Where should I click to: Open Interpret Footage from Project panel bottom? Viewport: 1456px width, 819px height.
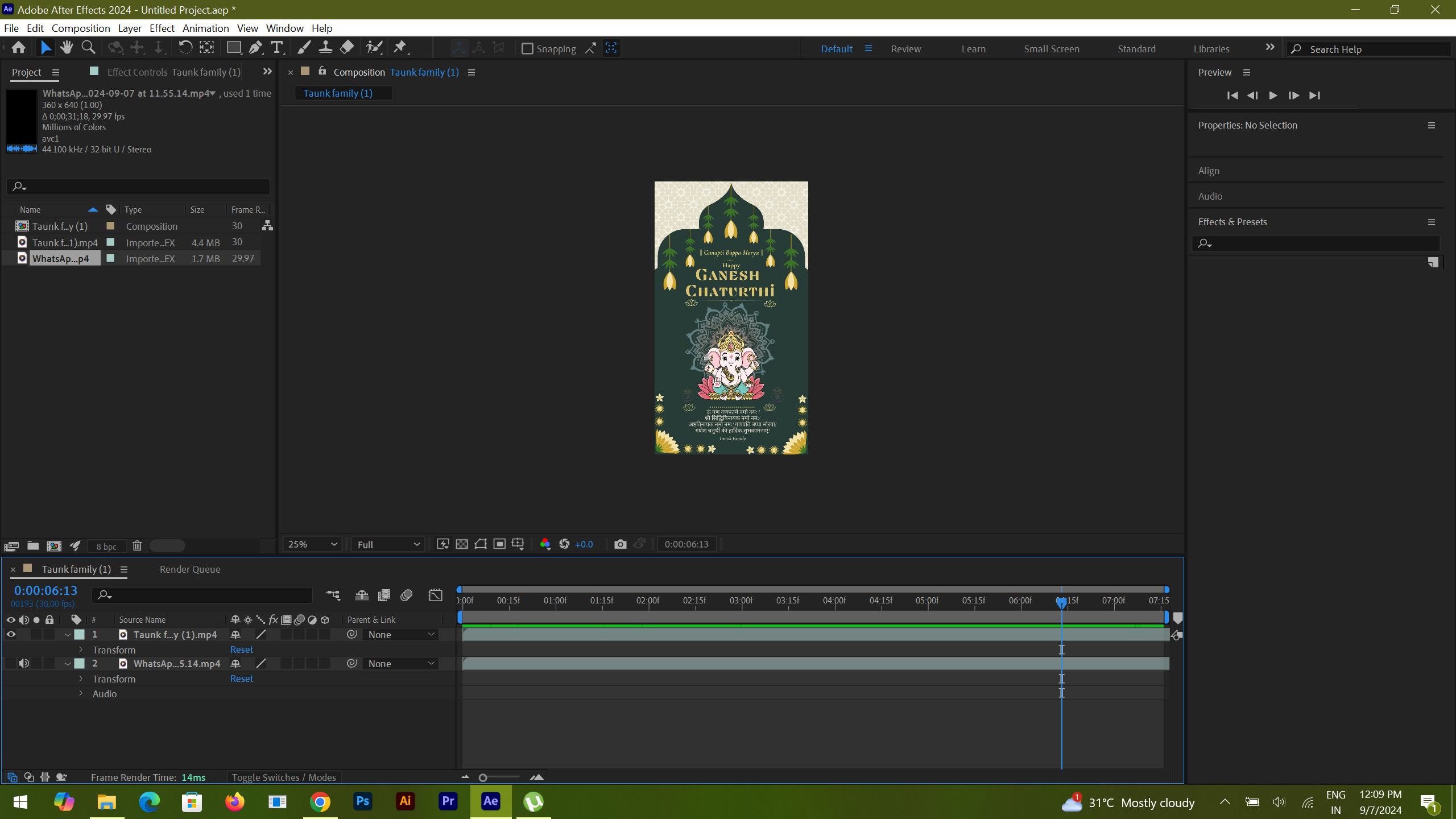11,546
